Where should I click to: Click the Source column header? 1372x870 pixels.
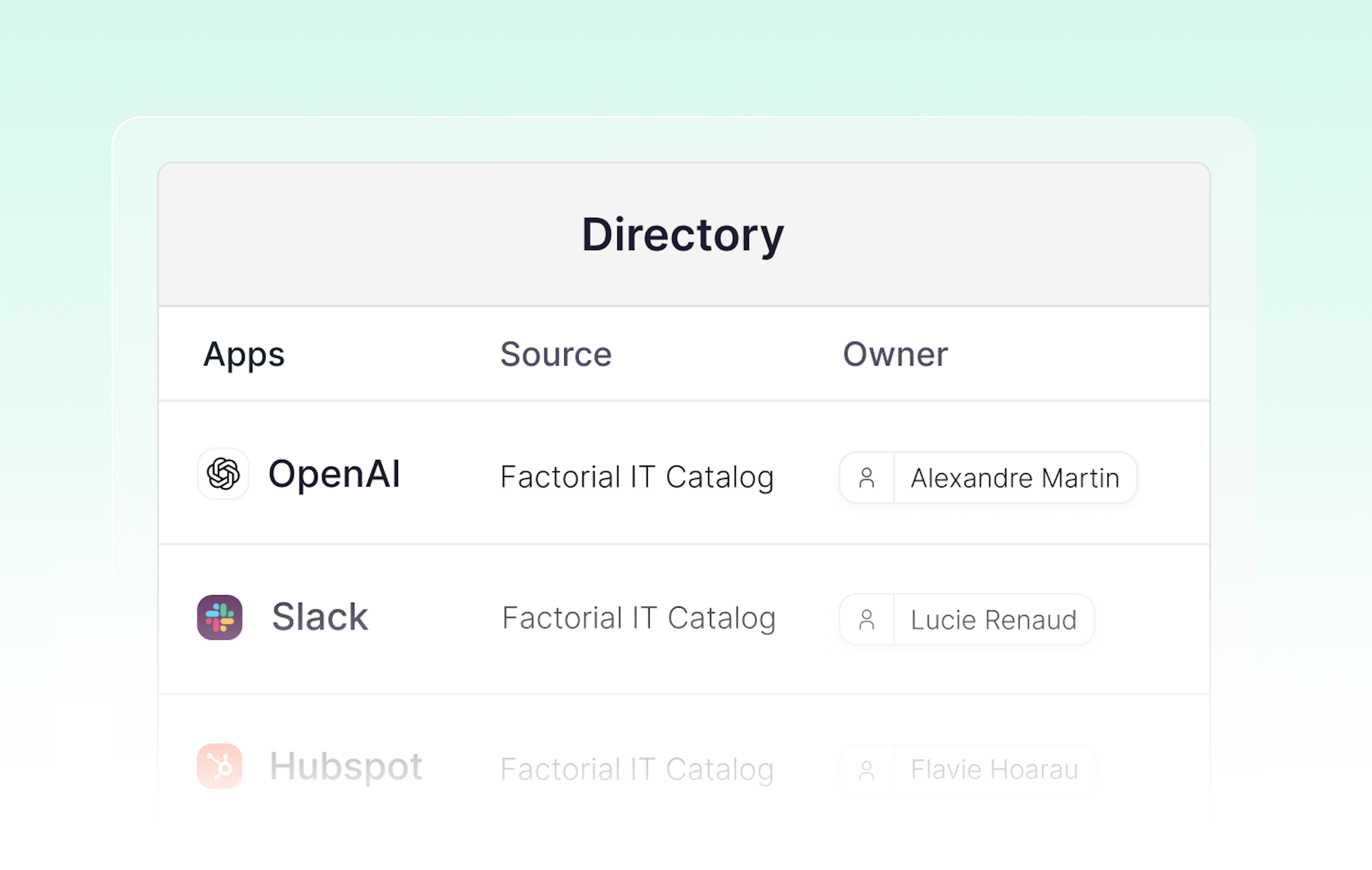(x=556, y=355)
